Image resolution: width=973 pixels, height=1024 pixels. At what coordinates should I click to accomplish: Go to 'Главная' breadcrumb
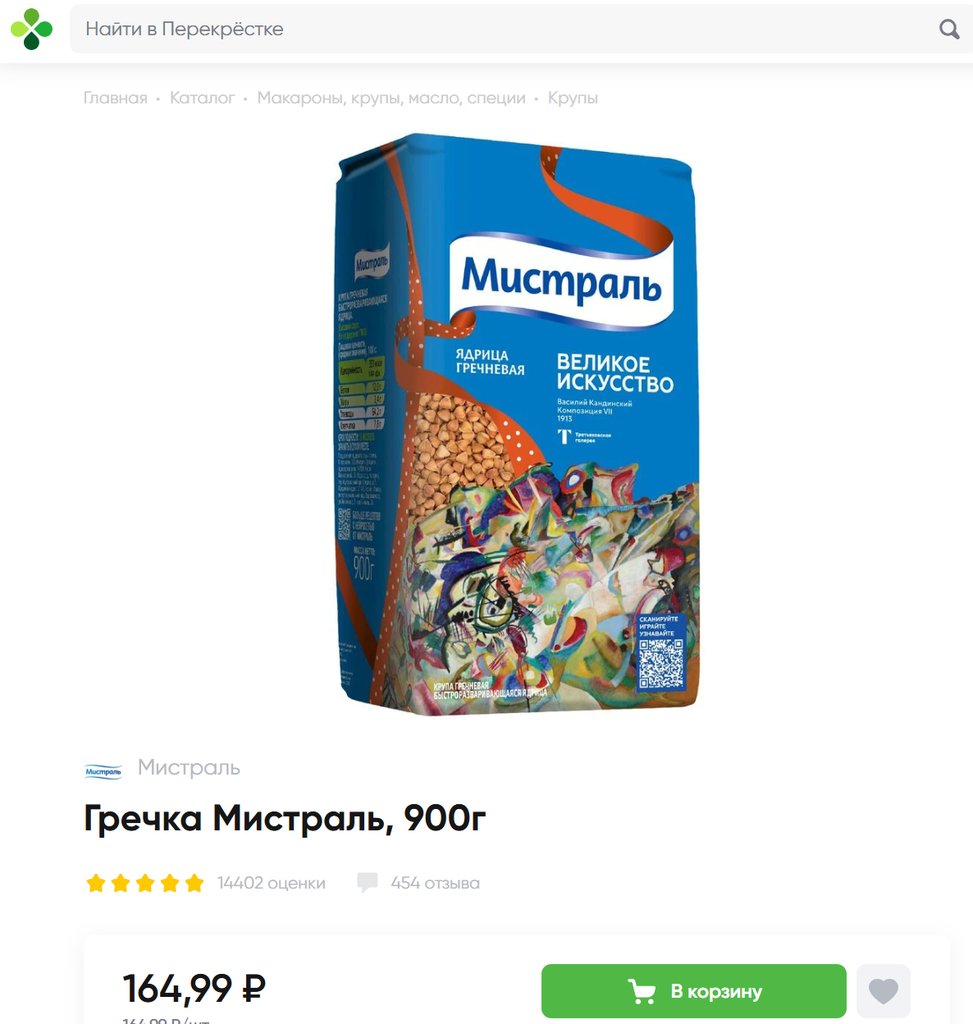point(116,98)
